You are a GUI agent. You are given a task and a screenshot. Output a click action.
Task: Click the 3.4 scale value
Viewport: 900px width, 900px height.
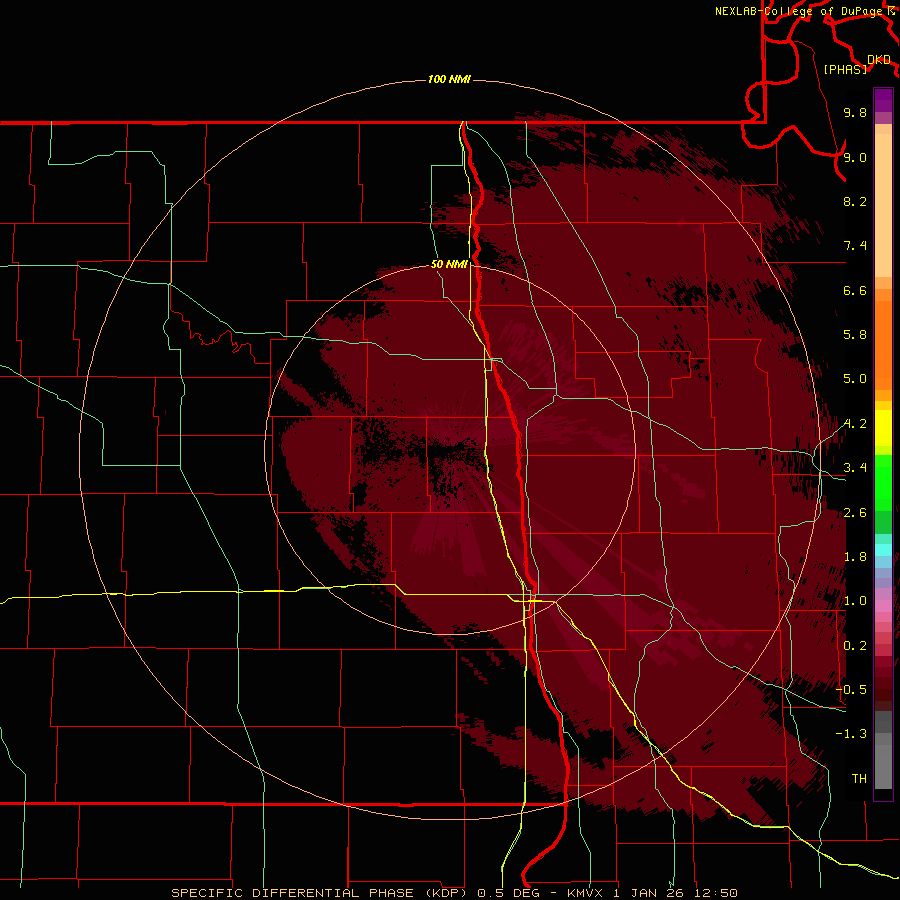(x=855, y=468)
